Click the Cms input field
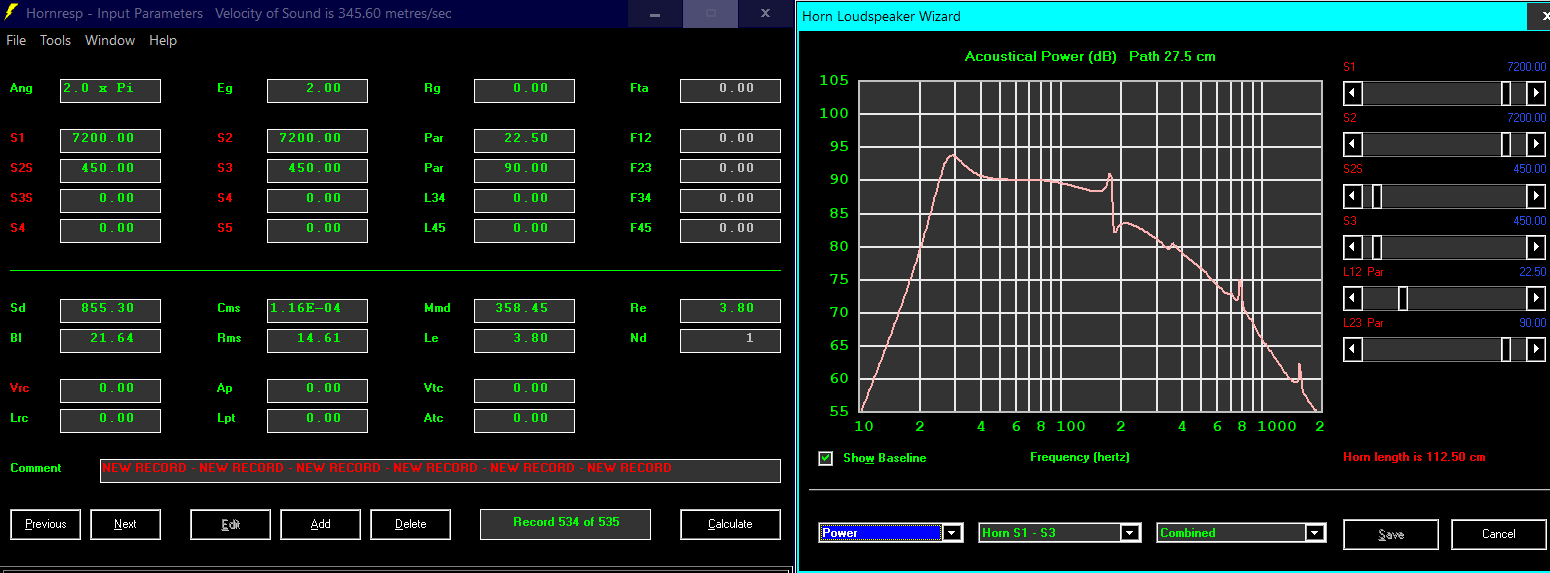The height and width of the screenshot is (573, 1550). [x=317, y=310]
